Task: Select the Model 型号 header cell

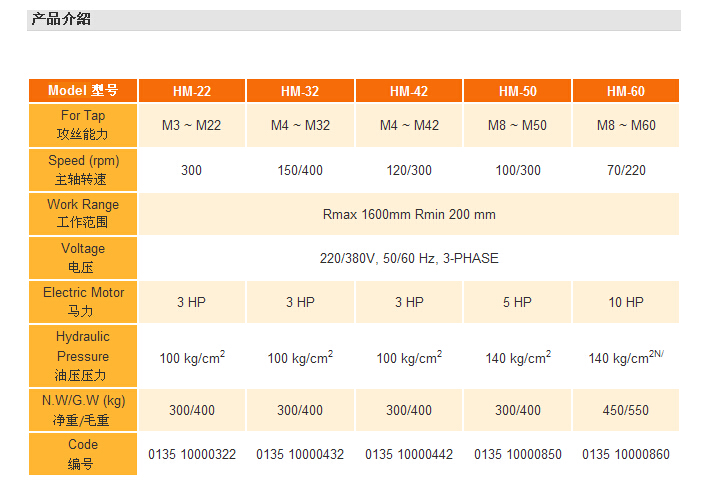Action: 83,91
